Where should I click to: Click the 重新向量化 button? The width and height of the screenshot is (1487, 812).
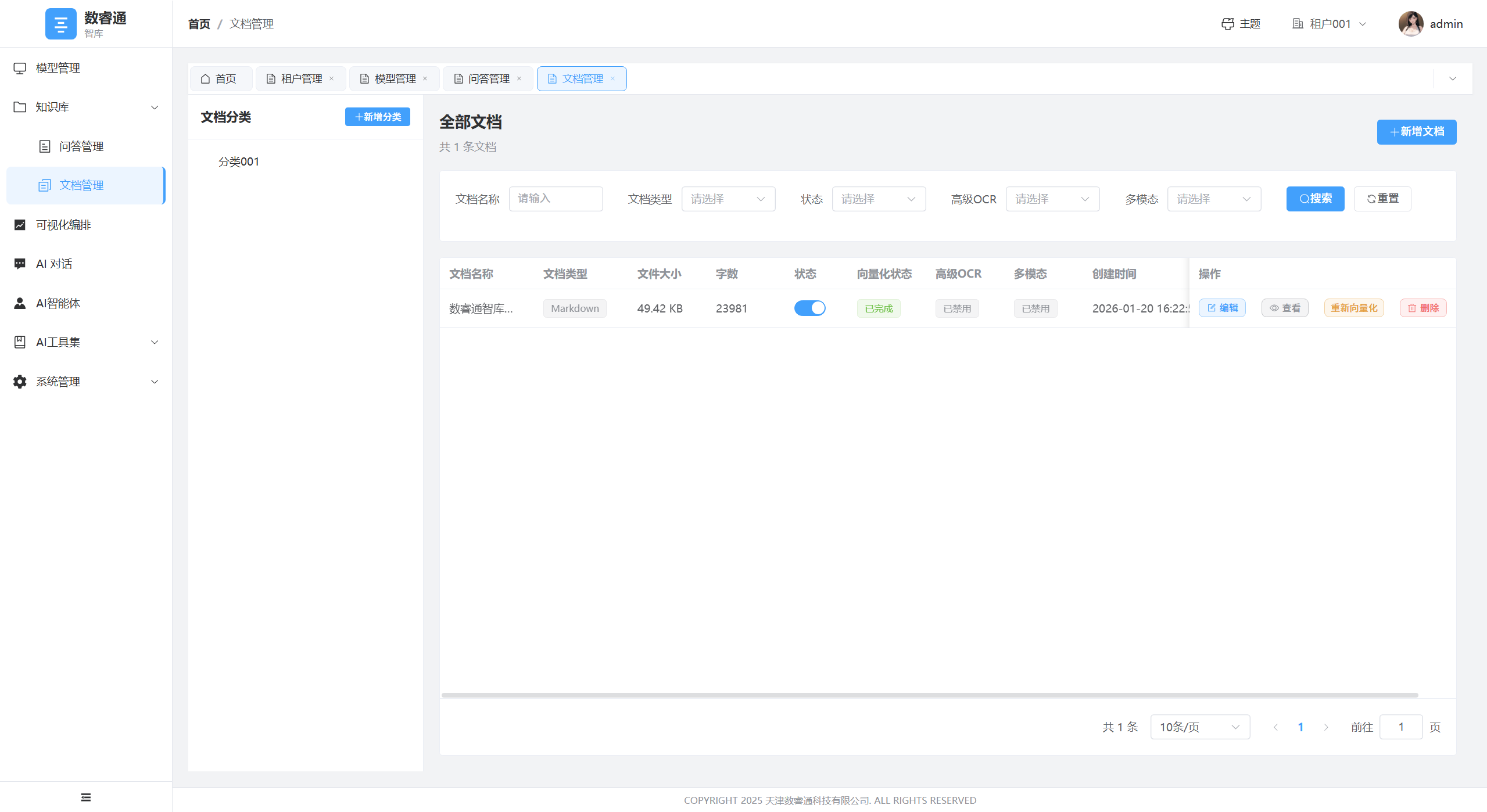[1353, 308]
